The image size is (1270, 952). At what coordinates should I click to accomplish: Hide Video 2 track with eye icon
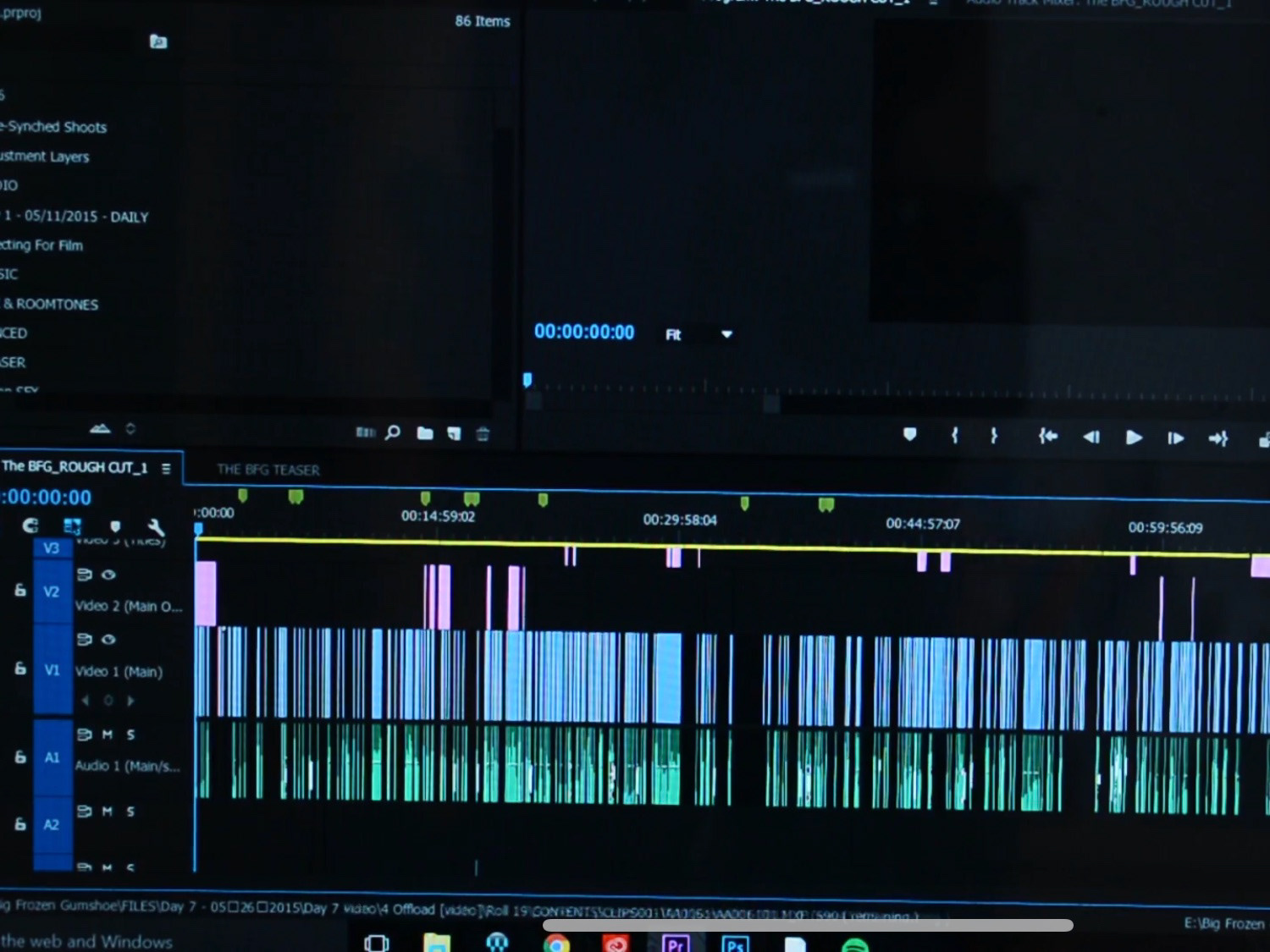(x=108, y=575)
